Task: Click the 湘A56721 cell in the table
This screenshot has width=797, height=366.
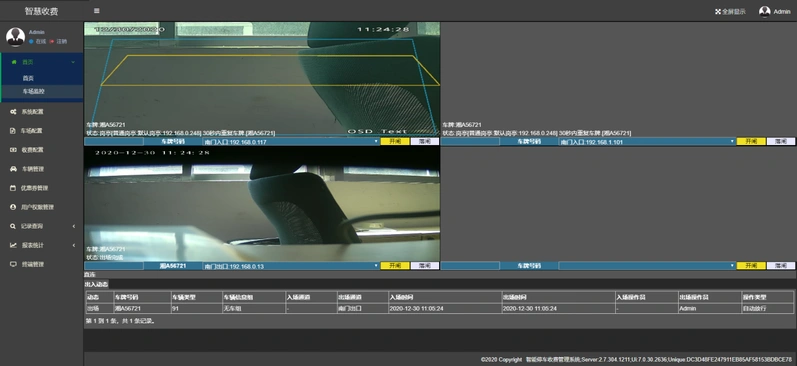Action: click(142, 309)
